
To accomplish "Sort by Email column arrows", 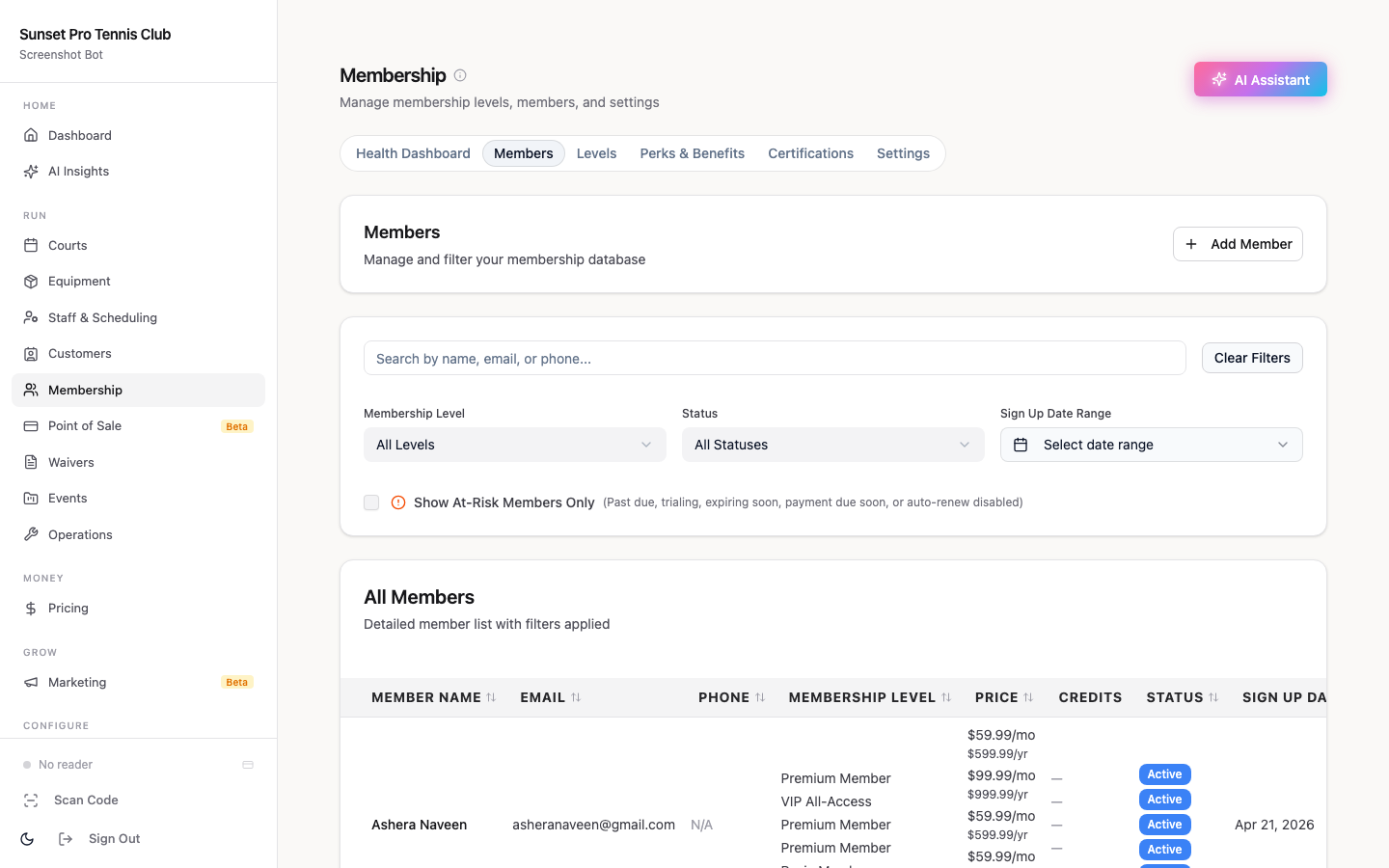I will (576, 697).
